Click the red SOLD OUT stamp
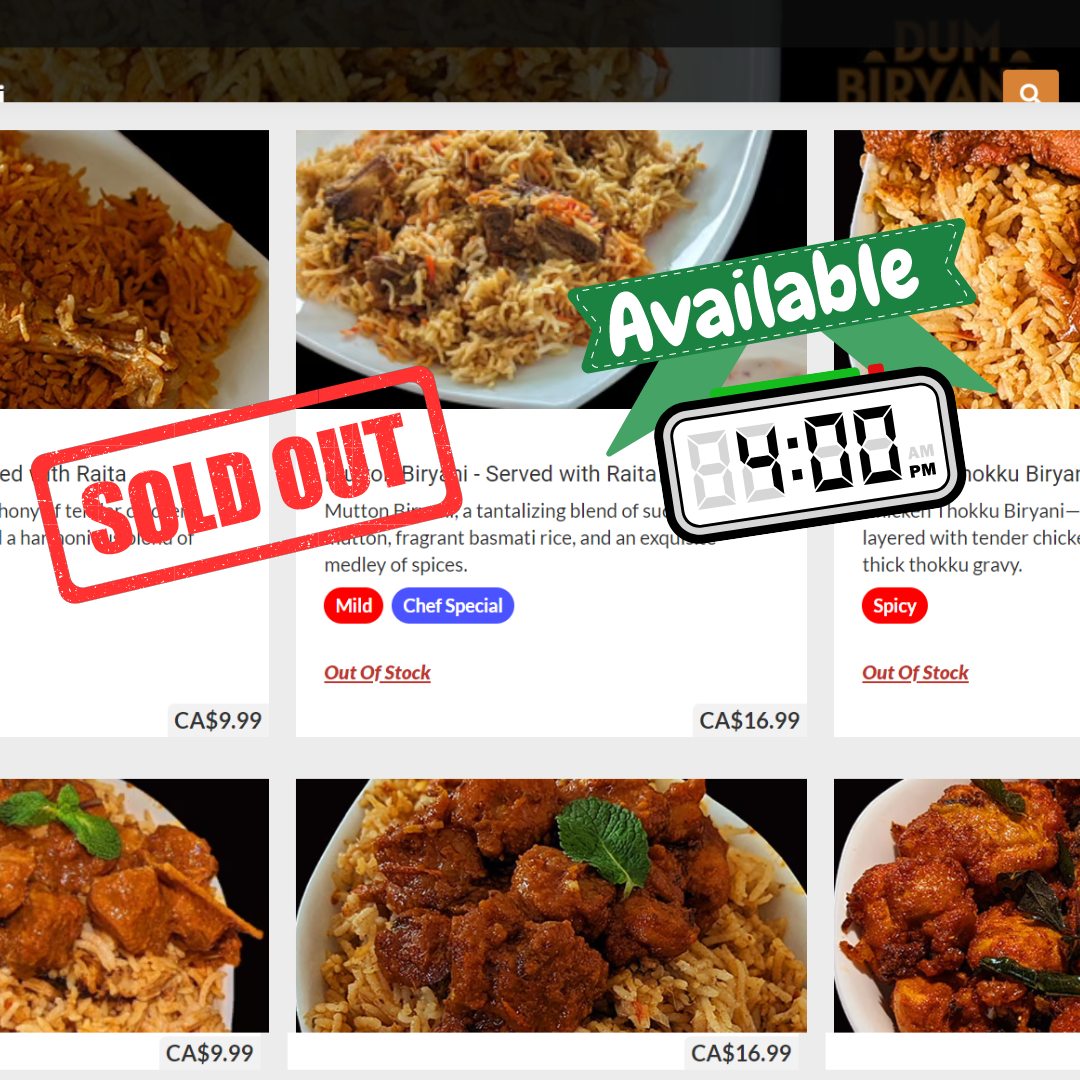Image resolution: width=1080 pixels, height=1080 pixels. click(x=248, y=484)
